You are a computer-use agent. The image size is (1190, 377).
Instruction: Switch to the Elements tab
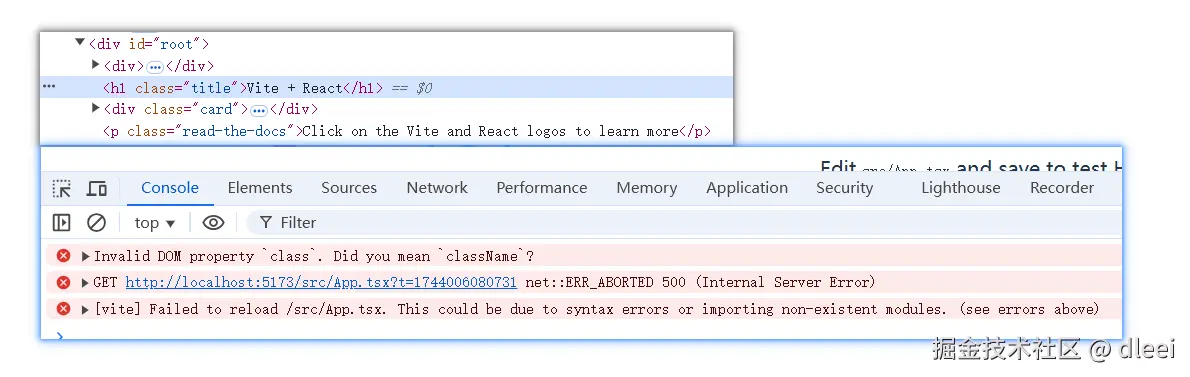point(260,188)
